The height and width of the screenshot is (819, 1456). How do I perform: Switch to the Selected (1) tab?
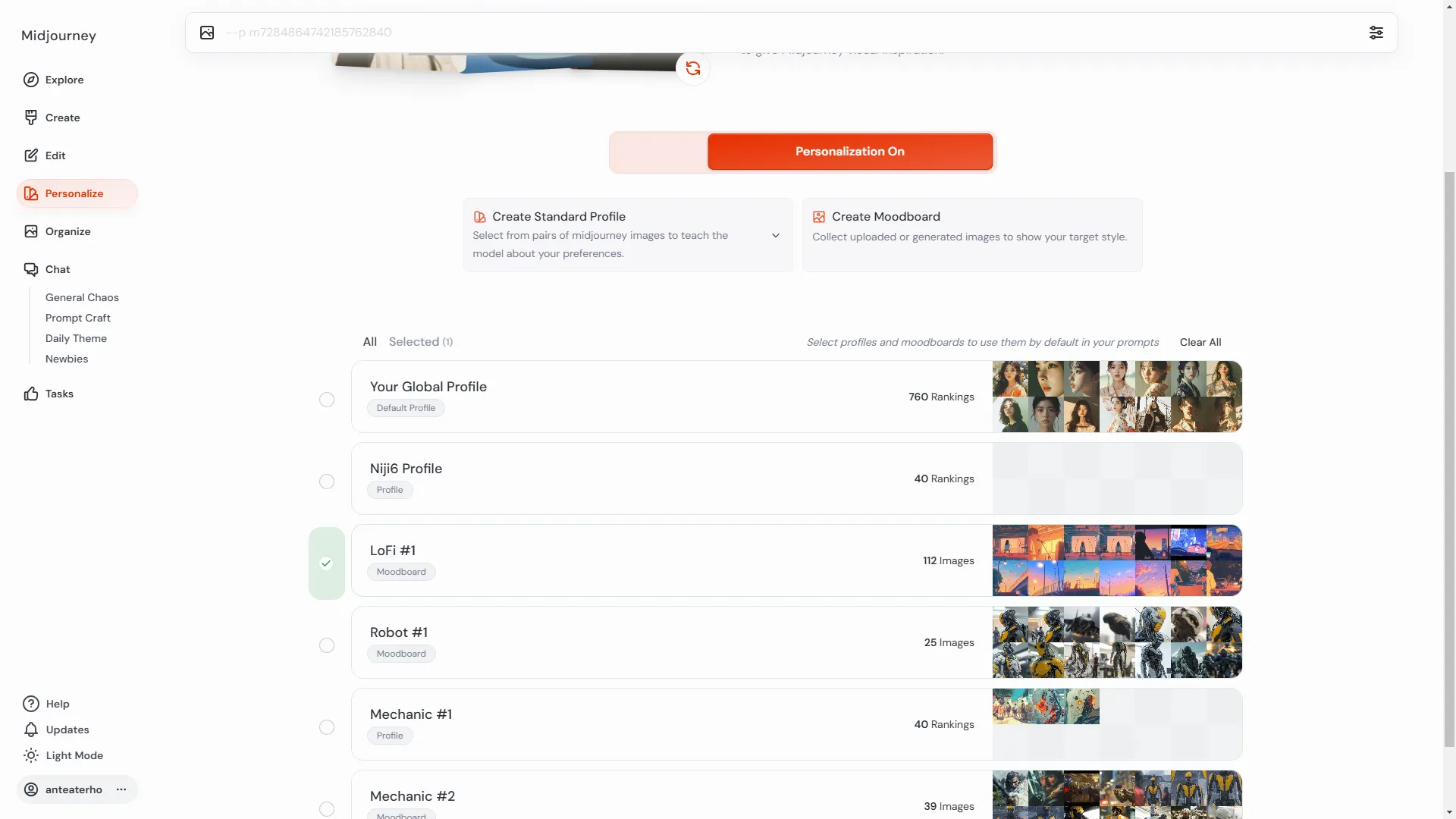coord(420,342)
